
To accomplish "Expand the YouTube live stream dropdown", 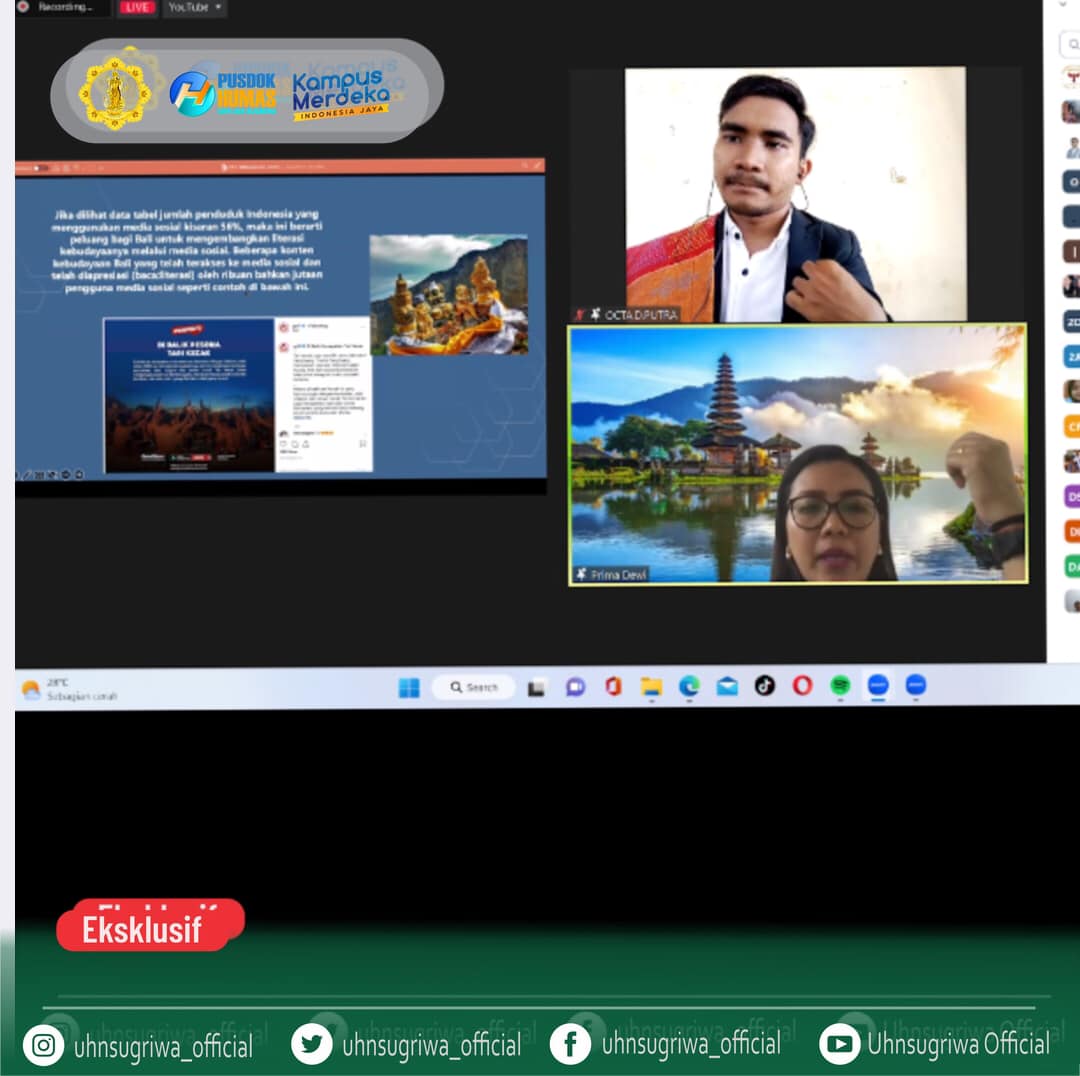I will point(195,7).
